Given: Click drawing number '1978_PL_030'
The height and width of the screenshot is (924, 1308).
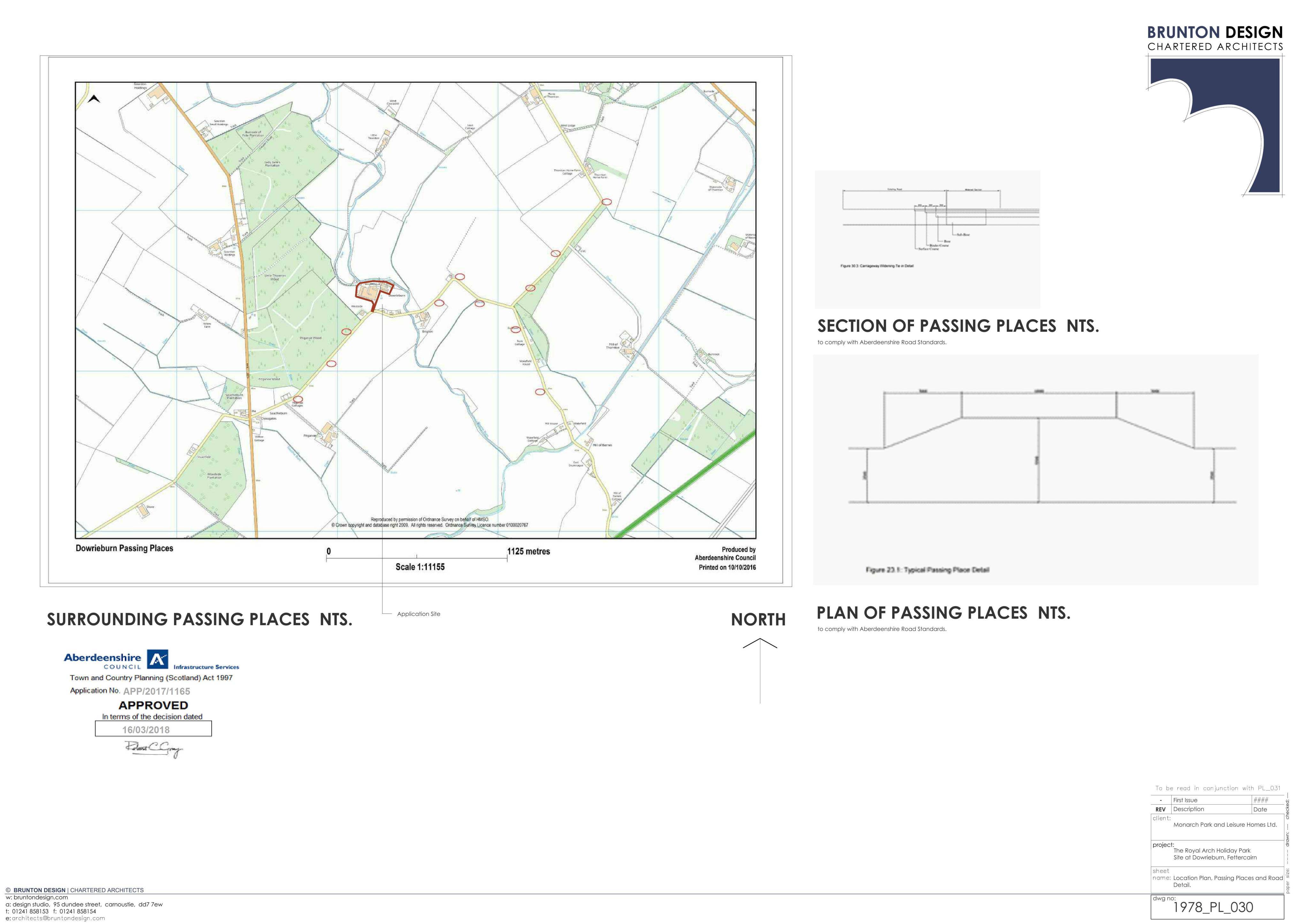Looking at the screenshot, I should [x=1213, y=907].
